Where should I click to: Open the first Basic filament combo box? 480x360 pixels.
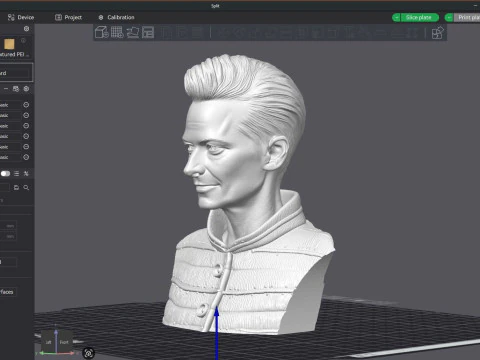click(10, 105)
